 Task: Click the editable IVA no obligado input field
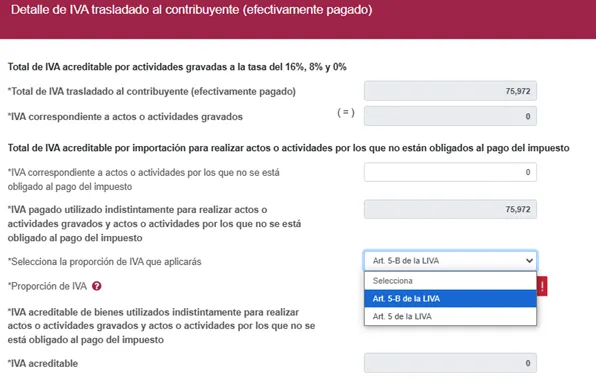point(450,172)
